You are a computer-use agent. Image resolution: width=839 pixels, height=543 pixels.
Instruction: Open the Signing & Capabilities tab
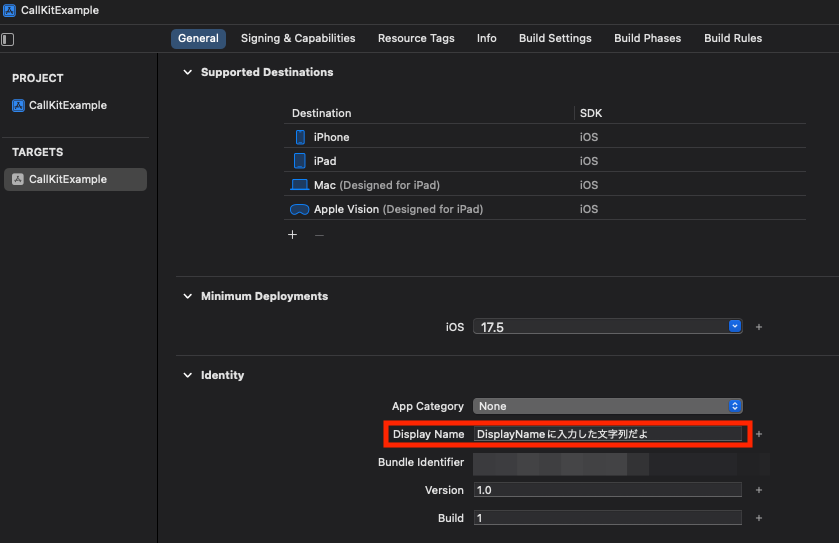pyautogui.click(x=298, y=38)
